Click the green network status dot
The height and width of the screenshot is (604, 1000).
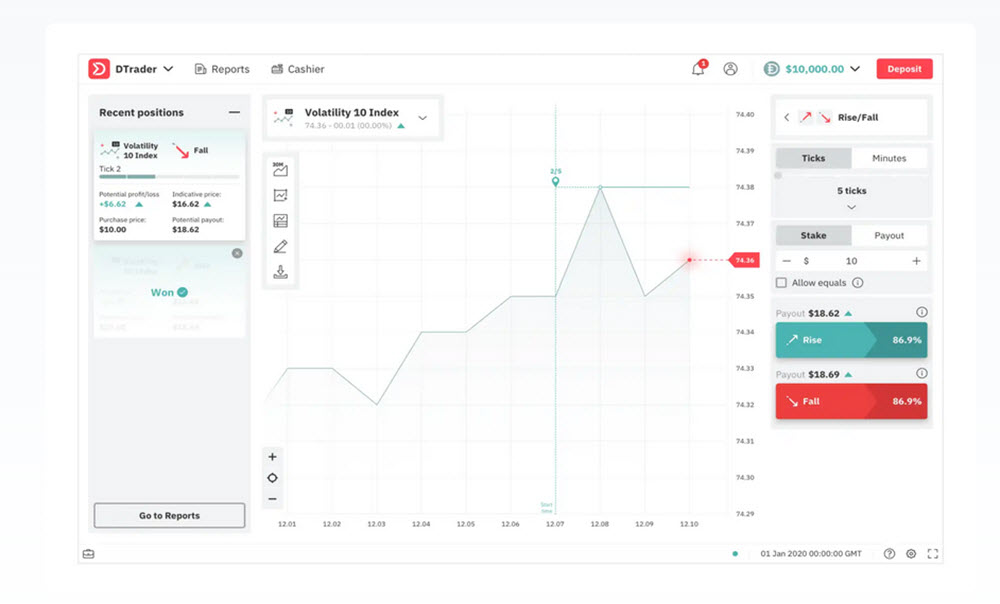(735, 554)
